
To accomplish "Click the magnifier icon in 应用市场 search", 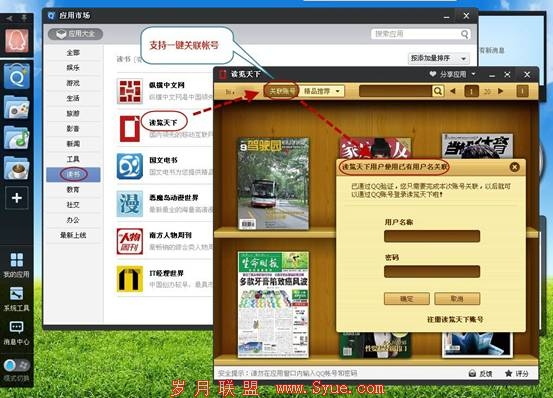I will [465, 34].
